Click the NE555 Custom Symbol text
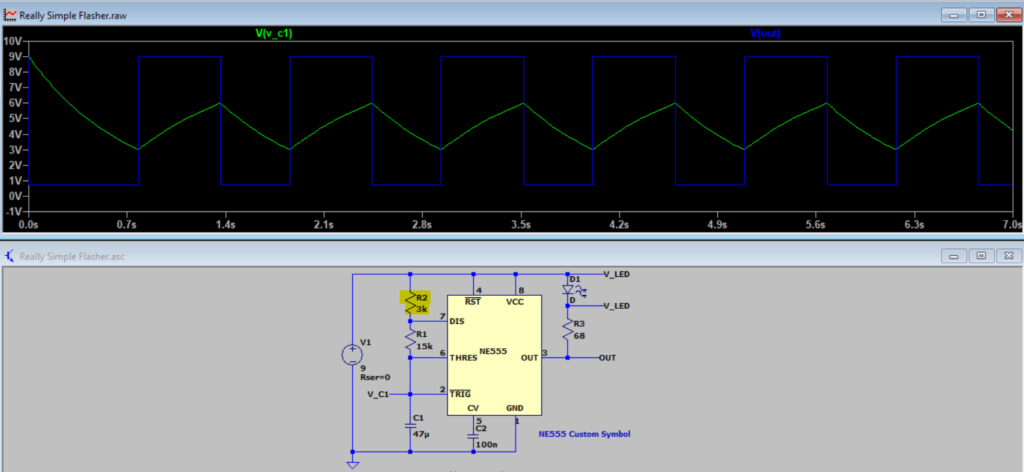 pyautogui.click(x=585, y=434)
